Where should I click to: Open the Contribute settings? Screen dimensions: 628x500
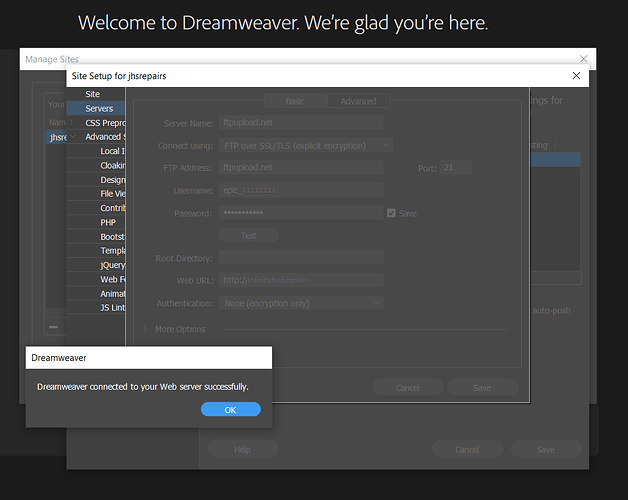point(113,208)
